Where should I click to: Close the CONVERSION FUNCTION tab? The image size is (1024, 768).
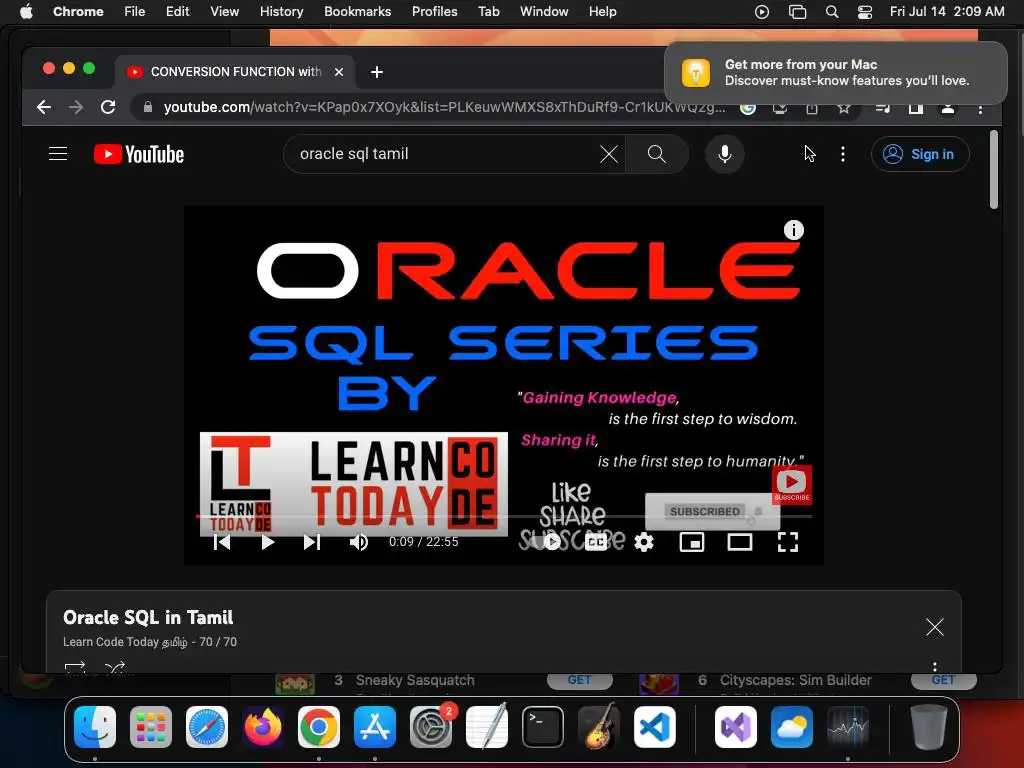click(339, 72)
